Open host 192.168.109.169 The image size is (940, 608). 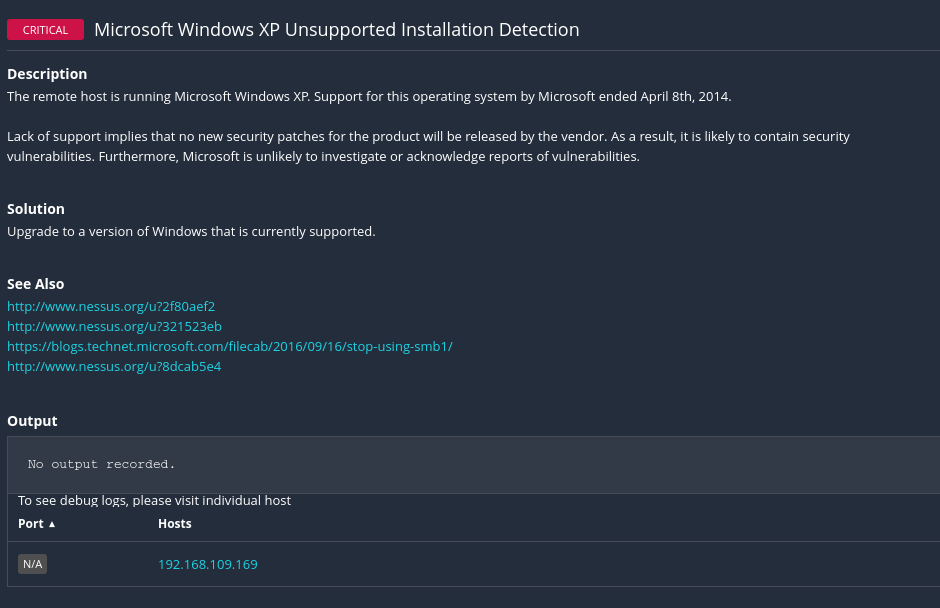coord(207,564)
